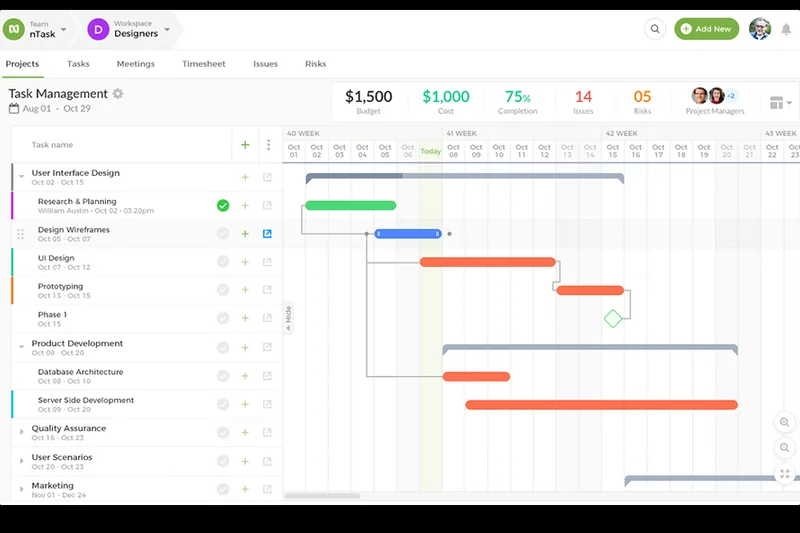Click the fit-to-screen icon on Gantt chart

pos(785,474)
